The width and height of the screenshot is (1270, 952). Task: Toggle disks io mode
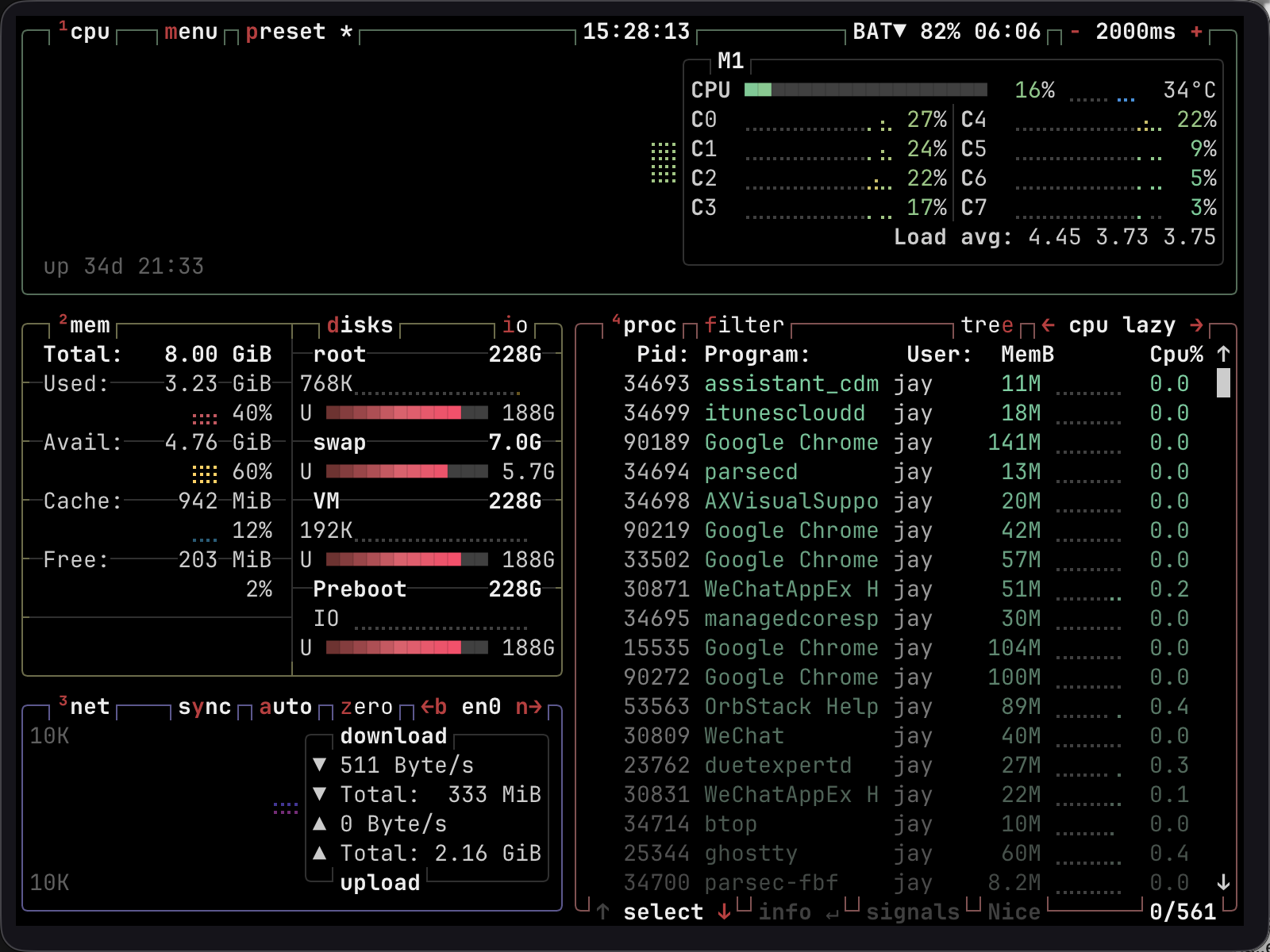(x=514, y=325)
